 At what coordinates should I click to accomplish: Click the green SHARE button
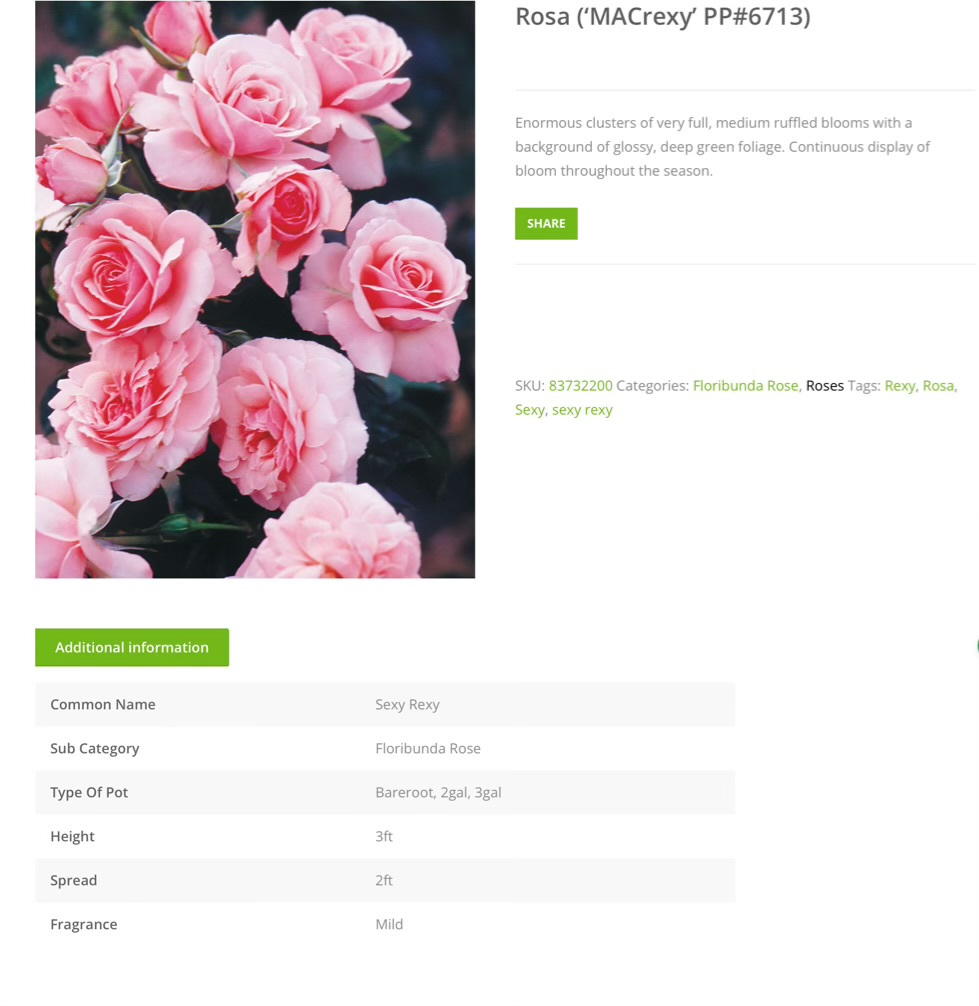[x=546, y=223]
